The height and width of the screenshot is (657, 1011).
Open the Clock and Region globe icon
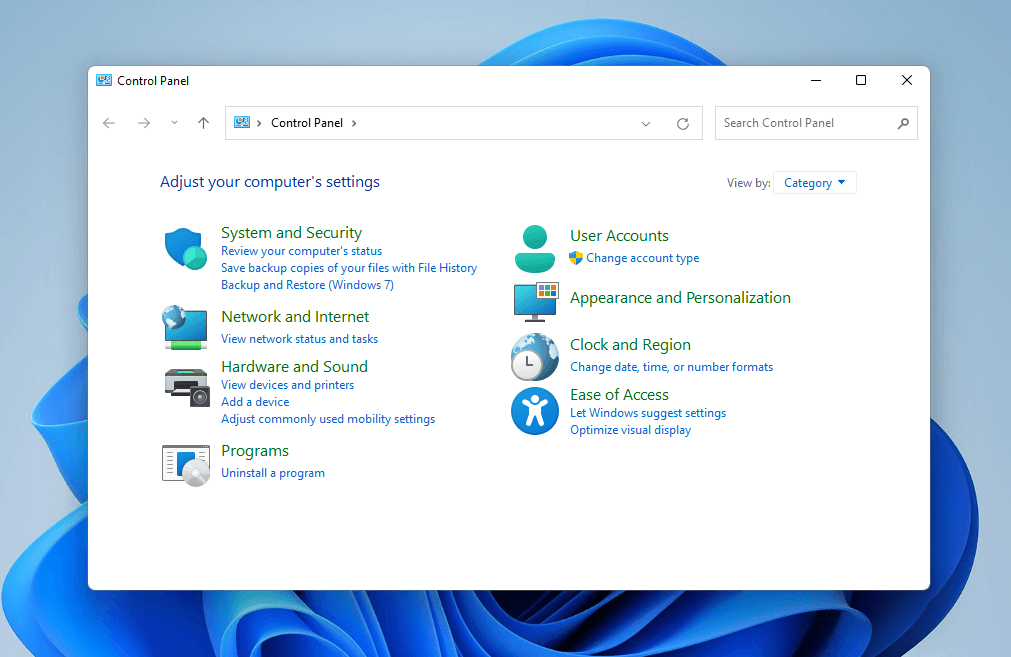click(535, 357)
